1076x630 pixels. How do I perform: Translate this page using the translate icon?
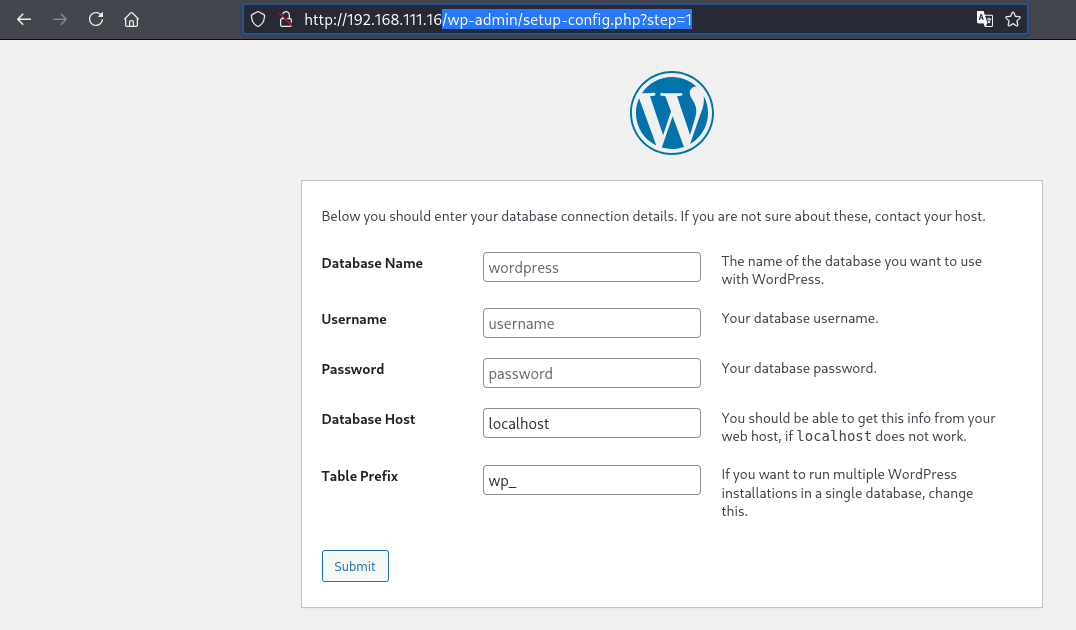pyautogui.click(x=985, y=19)
